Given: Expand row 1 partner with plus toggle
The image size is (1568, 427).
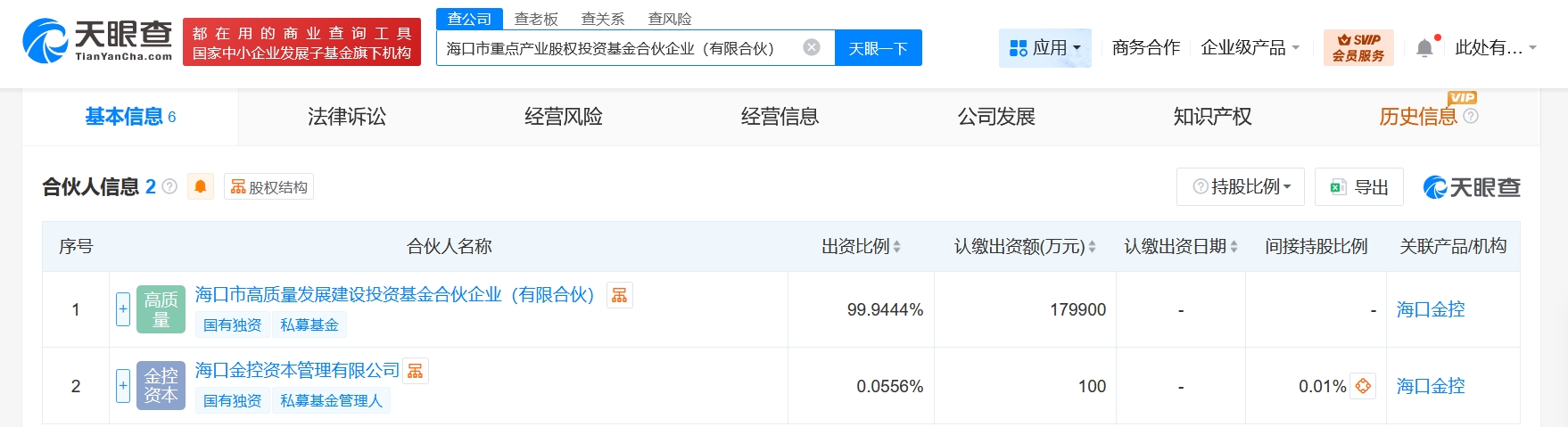Looking at the screenshot, I should click(x=123, y=309).
